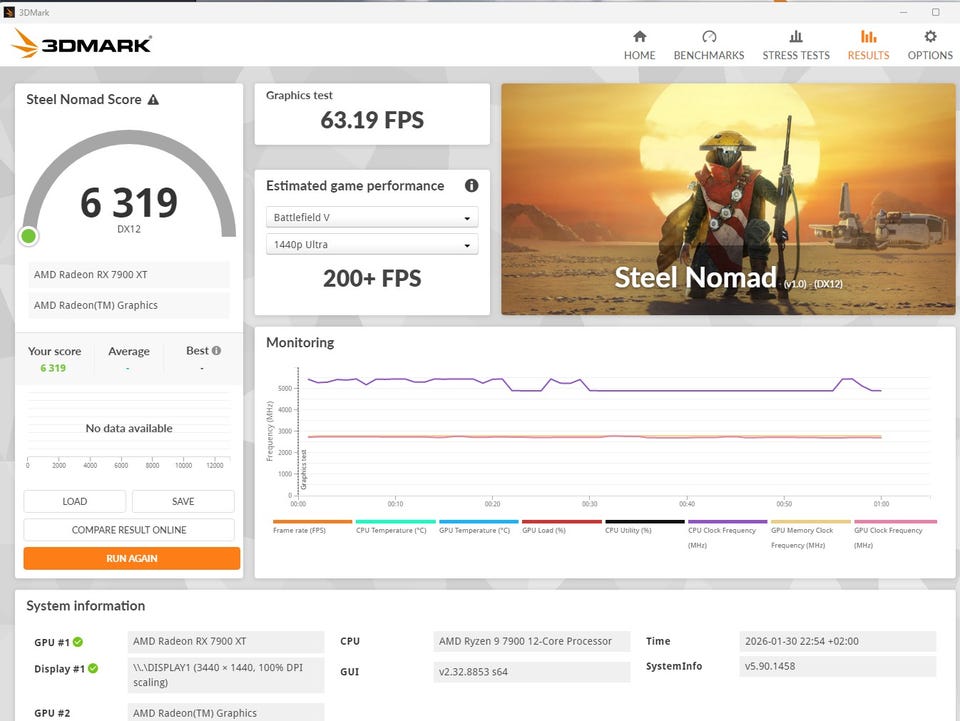The width and height of the screenshot is (960, 721).
Task: Click the orange RUN AGAIN button
Action: (x=131, y=558)
